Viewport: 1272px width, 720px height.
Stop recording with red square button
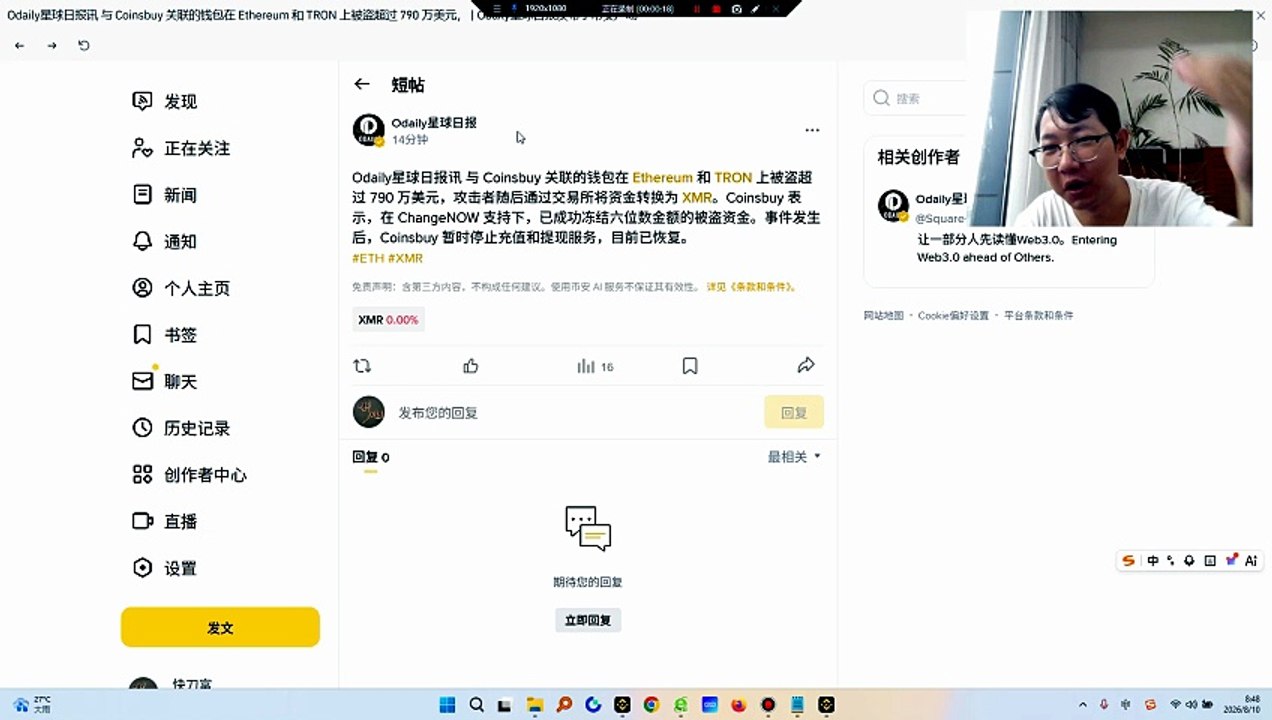click(x=716, y=8)
